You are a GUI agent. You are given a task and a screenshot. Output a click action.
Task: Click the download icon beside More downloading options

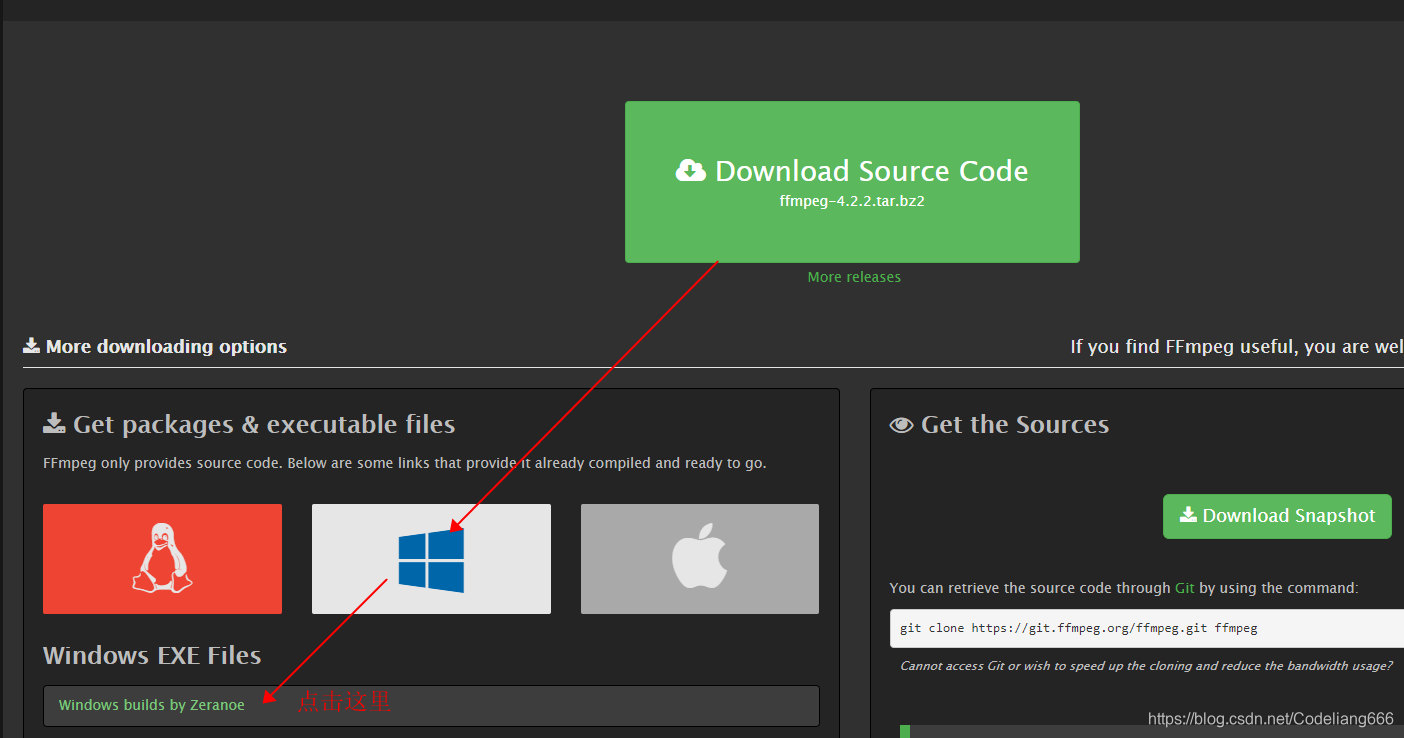point(31,346)
